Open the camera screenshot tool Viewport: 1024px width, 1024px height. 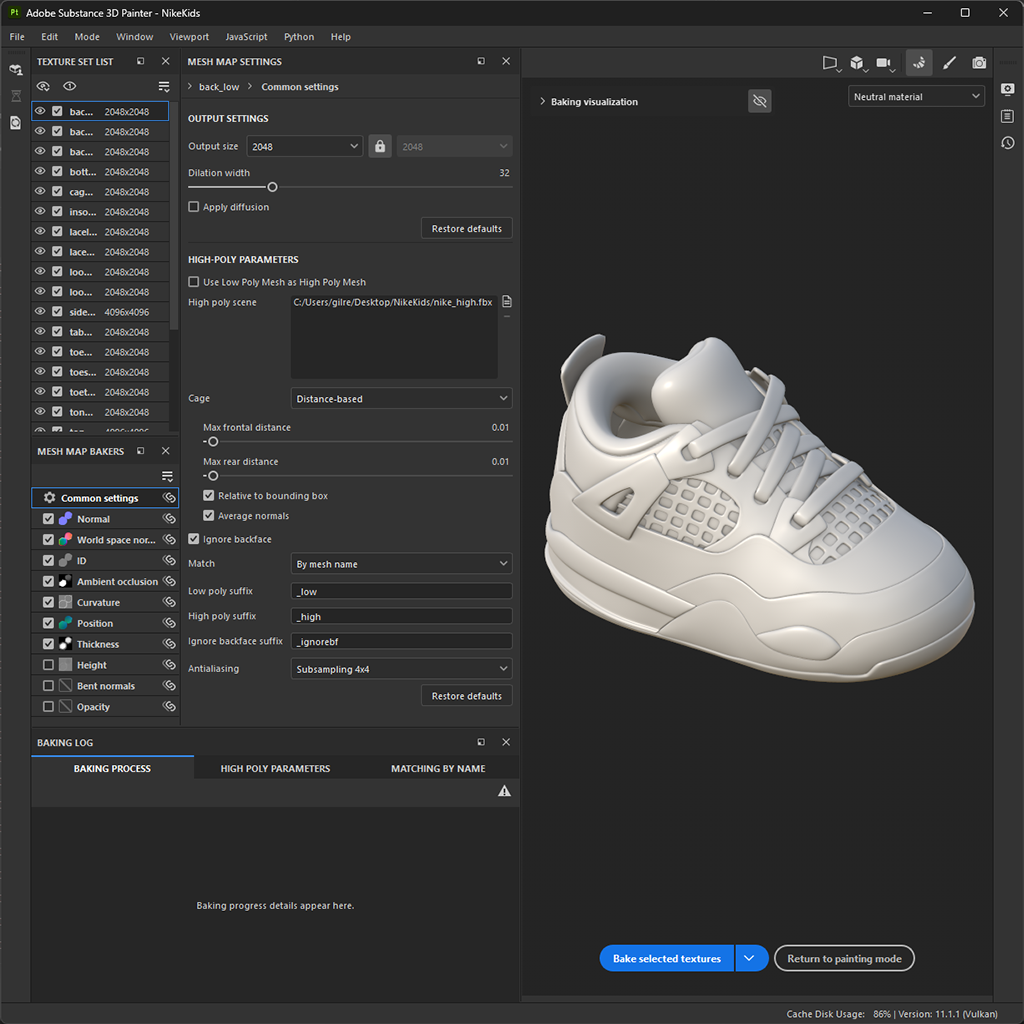tap(979, 62)
